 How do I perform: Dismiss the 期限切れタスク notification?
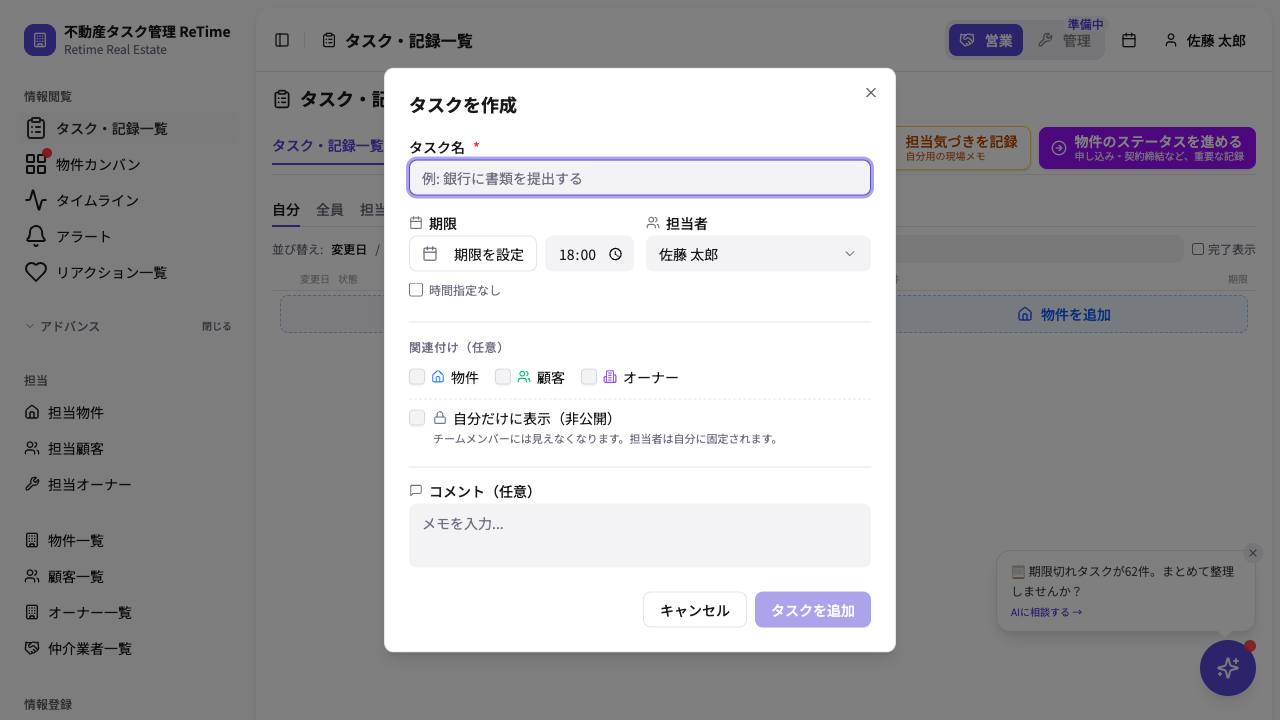[1253, 553]
